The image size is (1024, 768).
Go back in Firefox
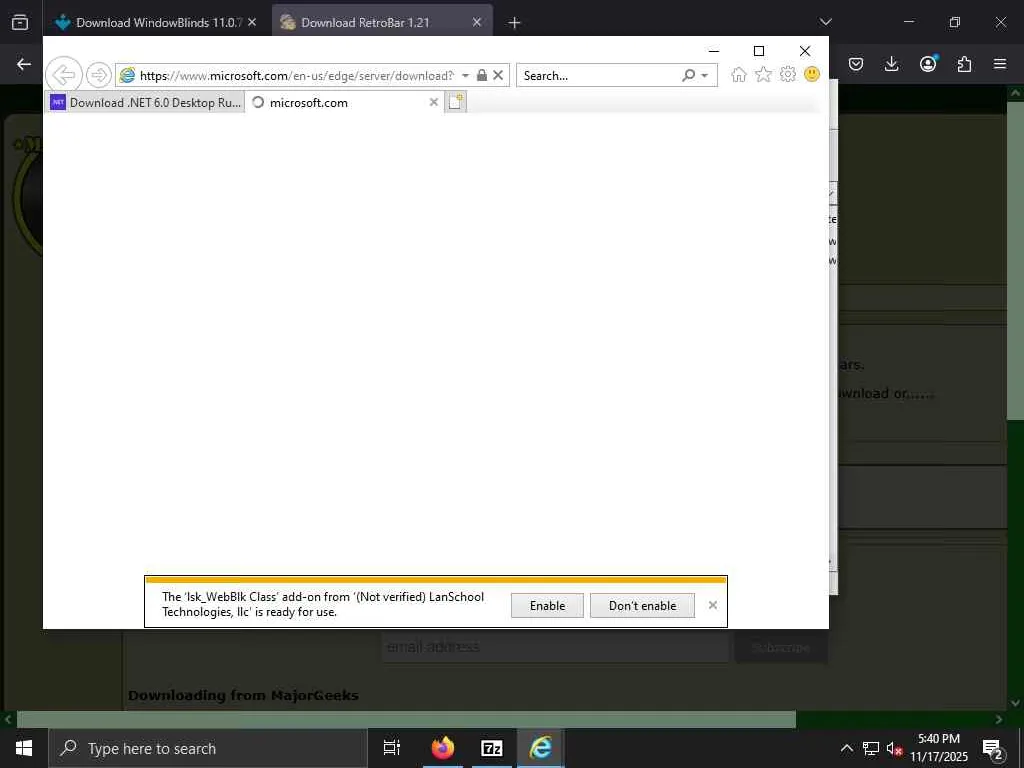coord(24,64)
